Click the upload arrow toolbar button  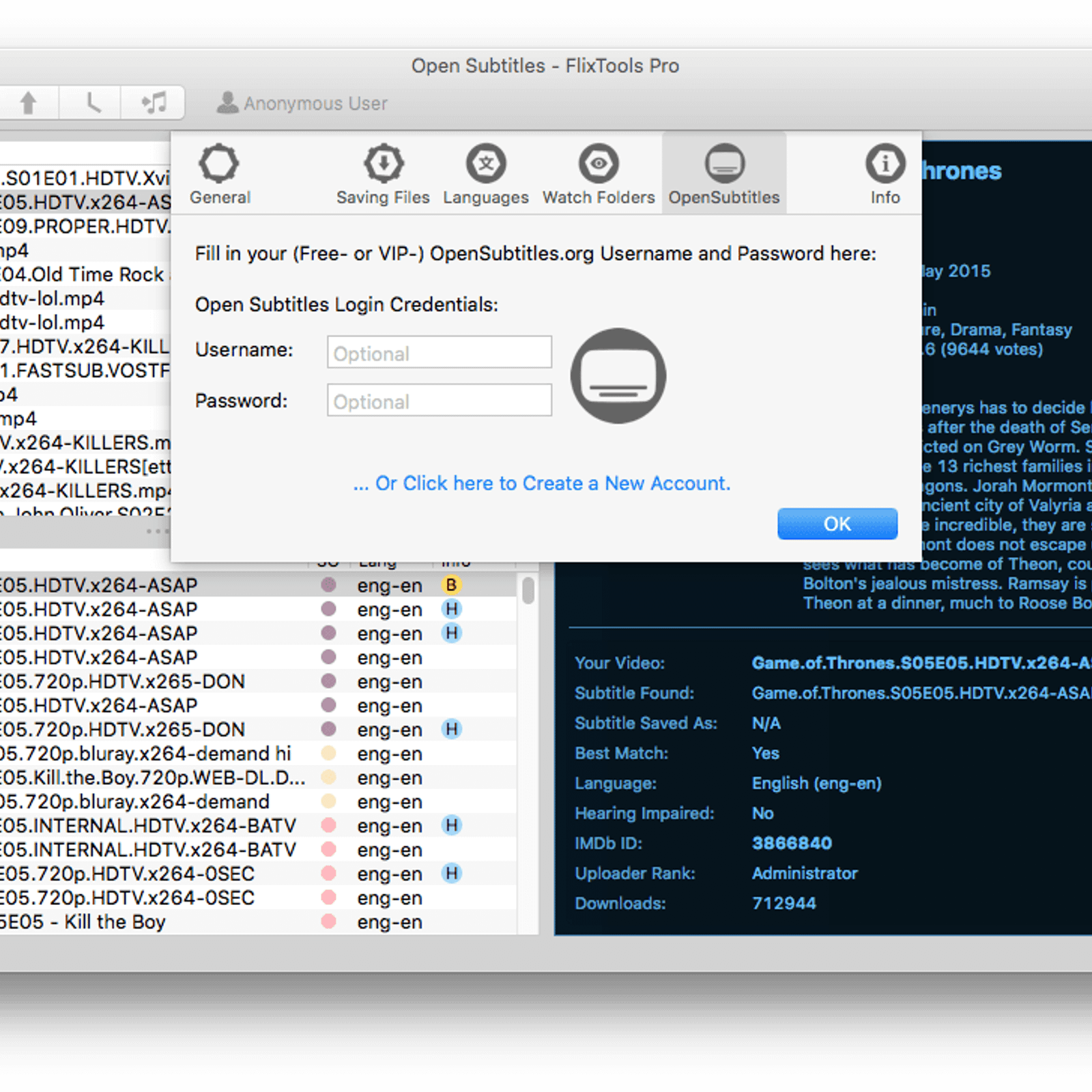click(28, 102)
